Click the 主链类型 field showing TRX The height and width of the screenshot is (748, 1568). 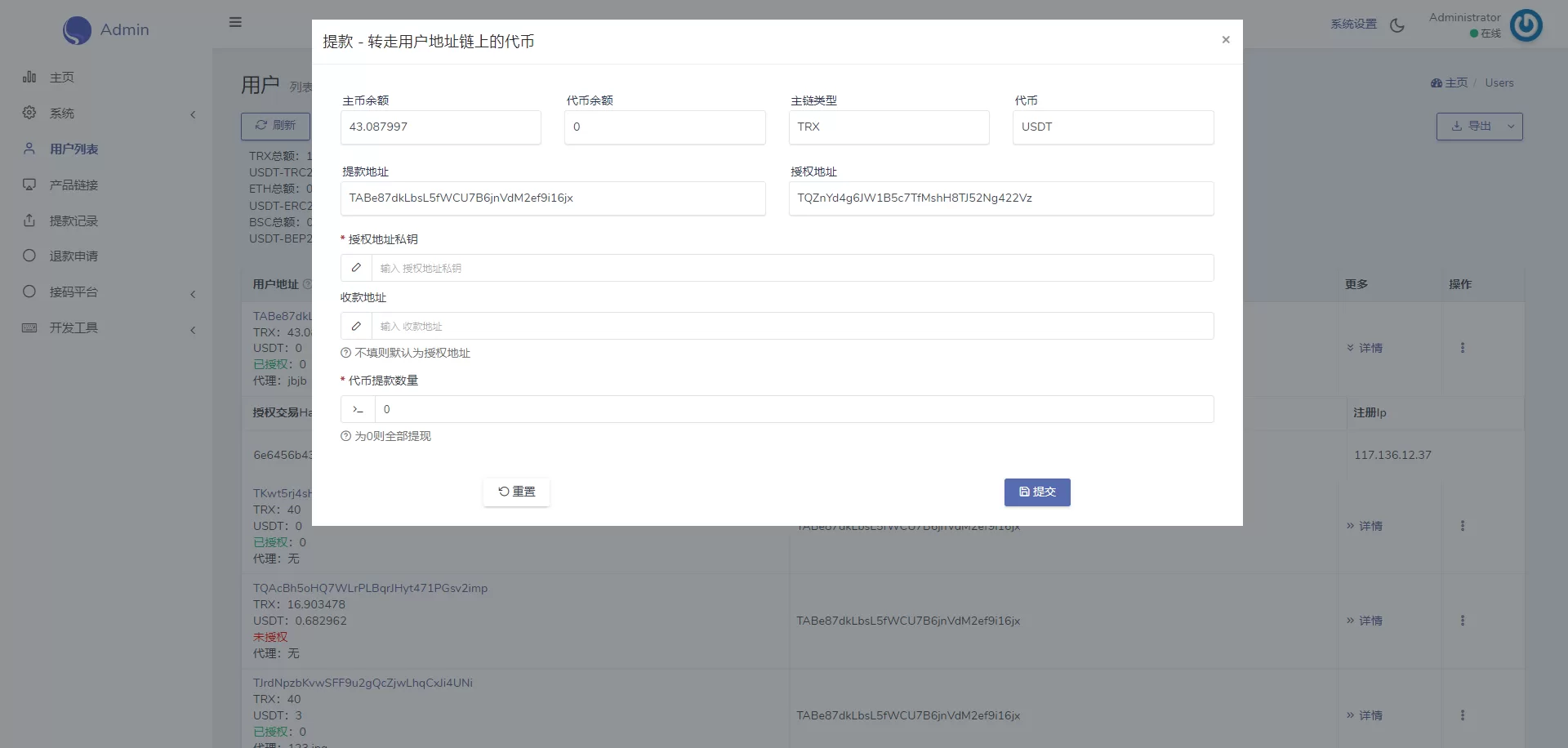coord(889,127)
